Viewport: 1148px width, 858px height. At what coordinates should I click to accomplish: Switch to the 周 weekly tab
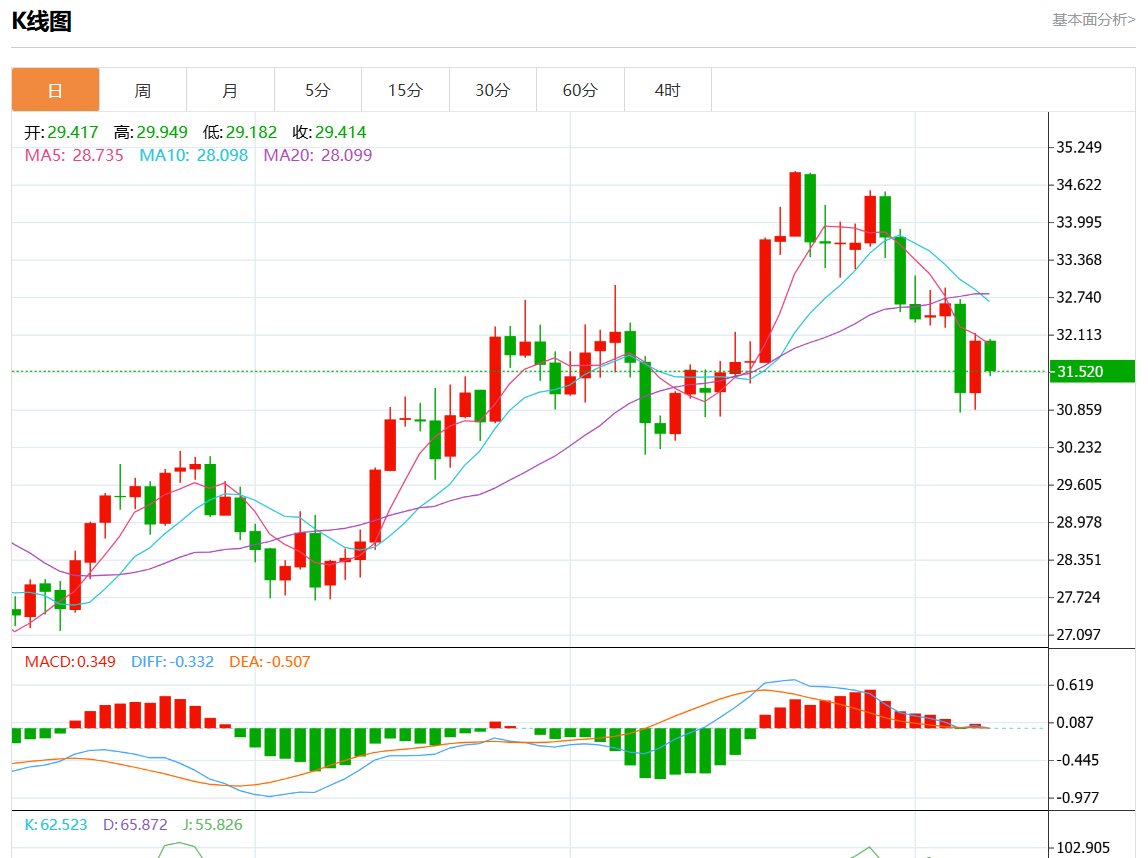143,90
